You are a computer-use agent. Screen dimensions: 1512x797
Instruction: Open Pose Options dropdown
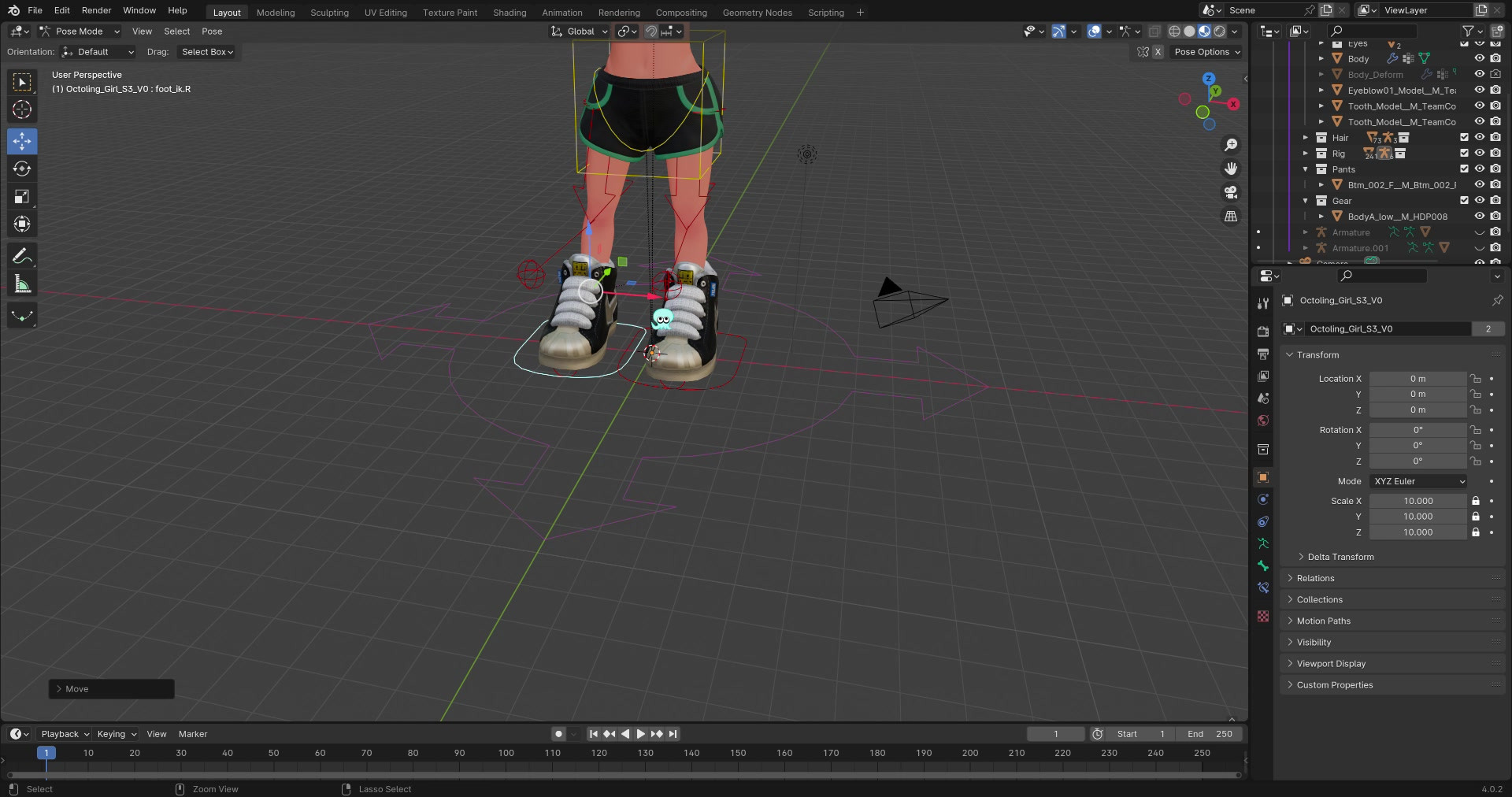pos(1206,52)
